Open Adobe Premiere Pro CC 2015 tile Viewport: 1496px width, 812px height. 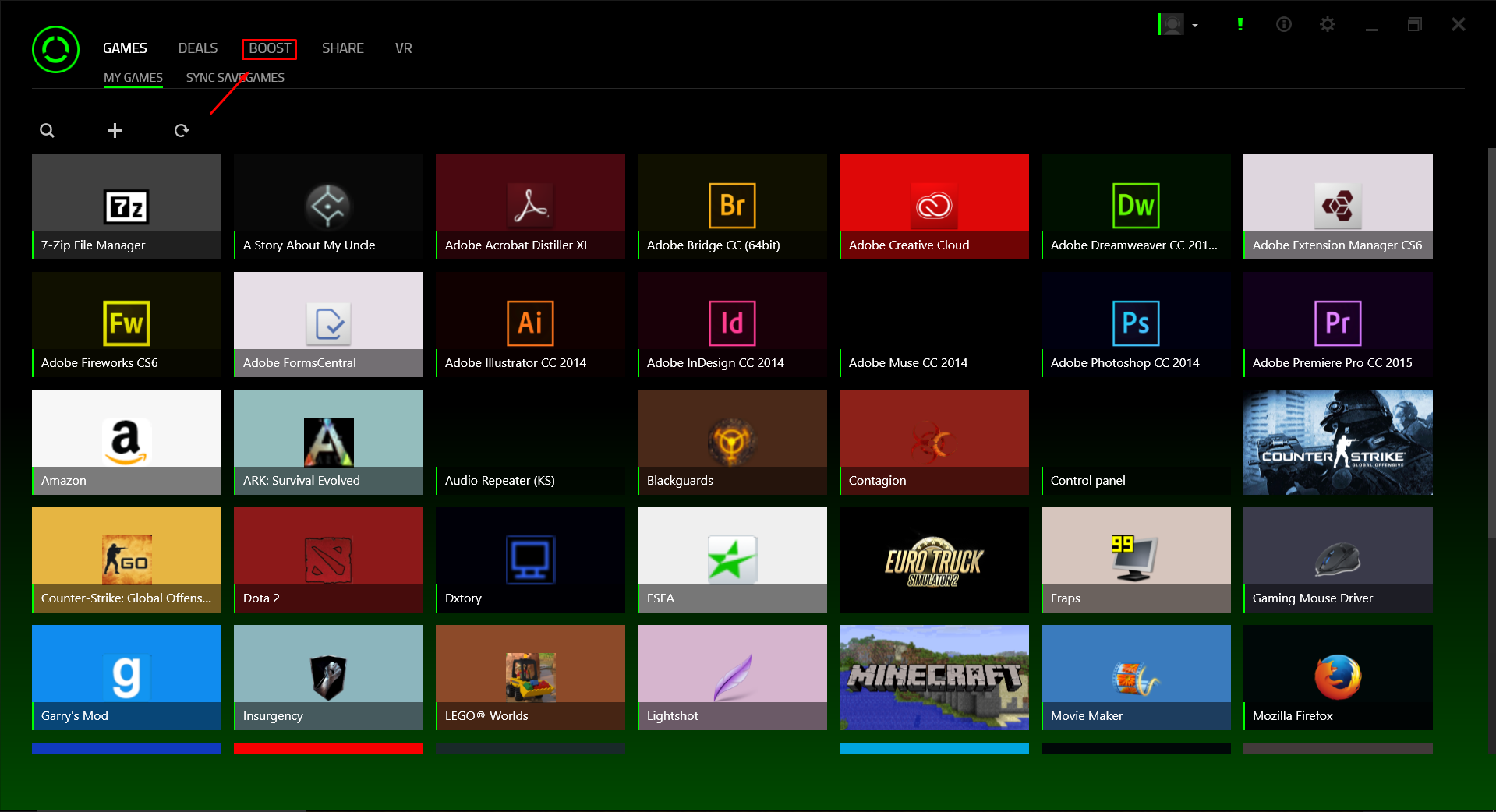(1338, 324)
